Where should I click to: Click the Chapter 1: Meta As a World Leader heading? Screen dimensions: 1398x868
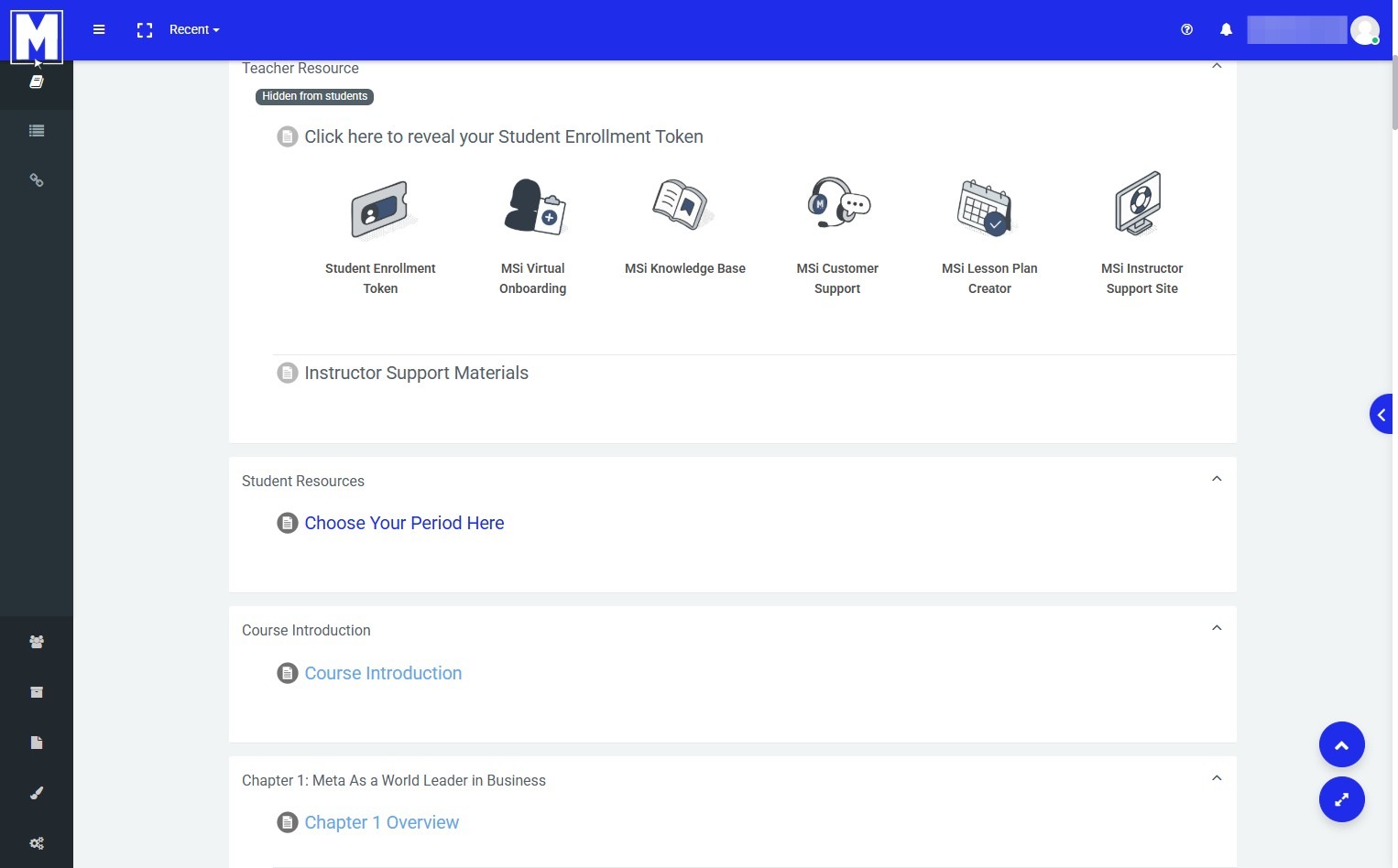click(x=394, y=780)
